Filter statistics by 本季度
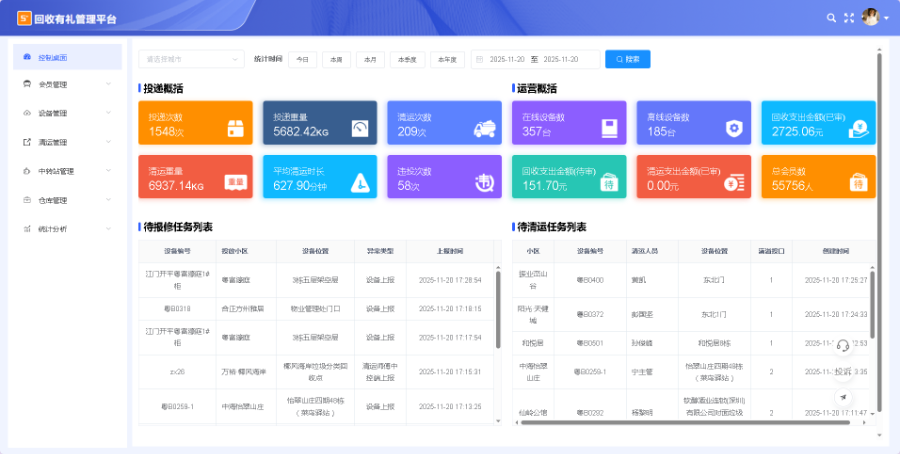This screenshot has width=900, height=454. tap(408, 60)
